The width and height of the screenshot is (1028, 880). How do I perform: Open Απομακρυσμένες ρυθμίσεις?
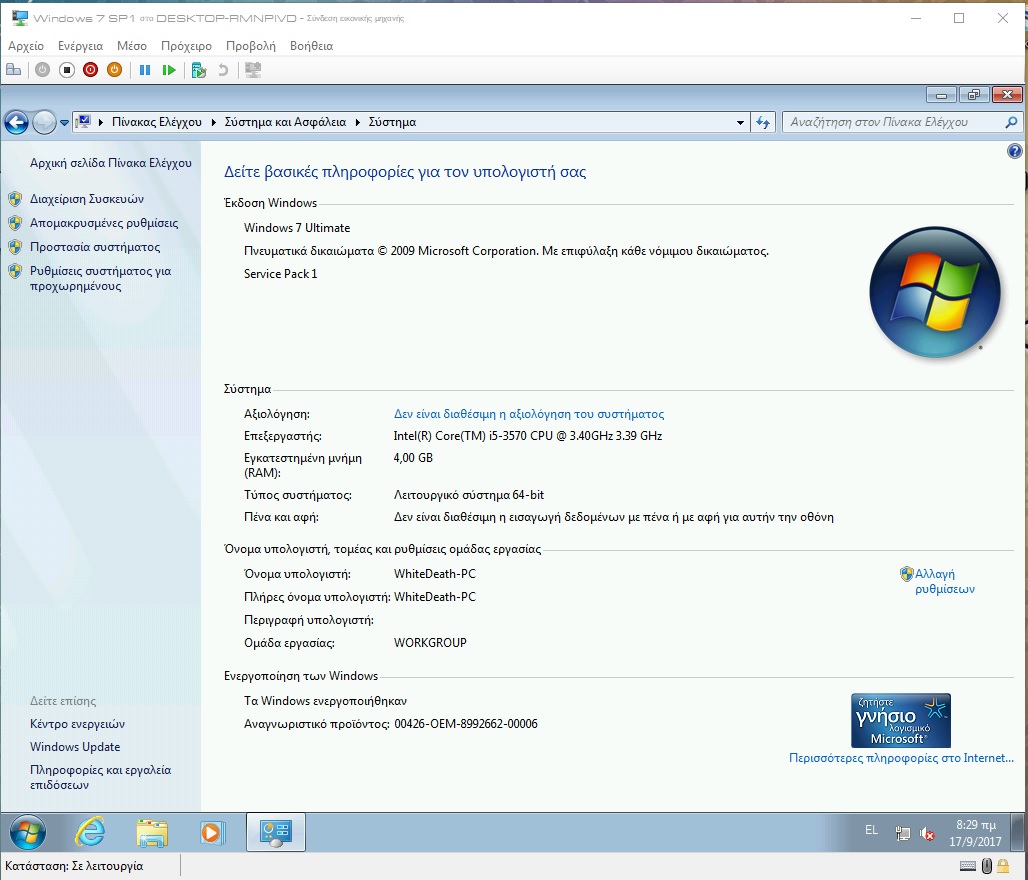[x=104, y=223]
